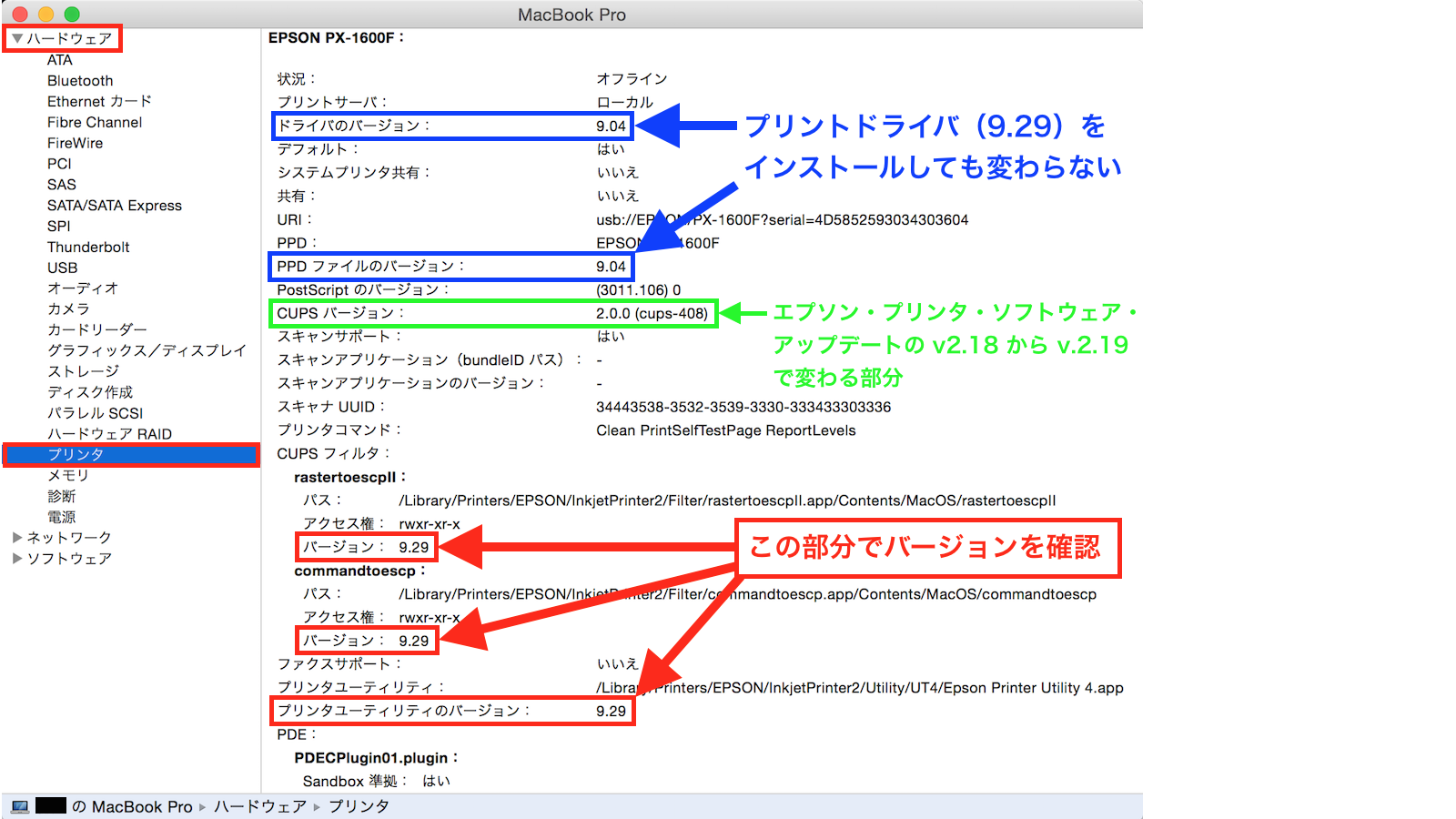
Task: Select カメラ in the sidebar
Action: click(x=68, y=309)
